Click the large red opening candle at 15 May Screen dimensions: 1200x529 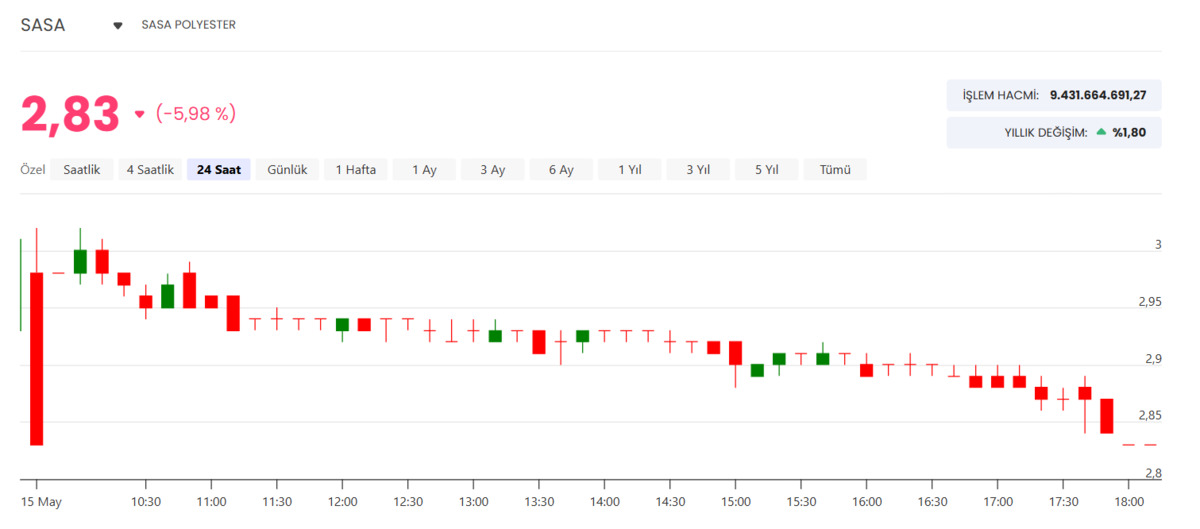(x=36, y=358)
